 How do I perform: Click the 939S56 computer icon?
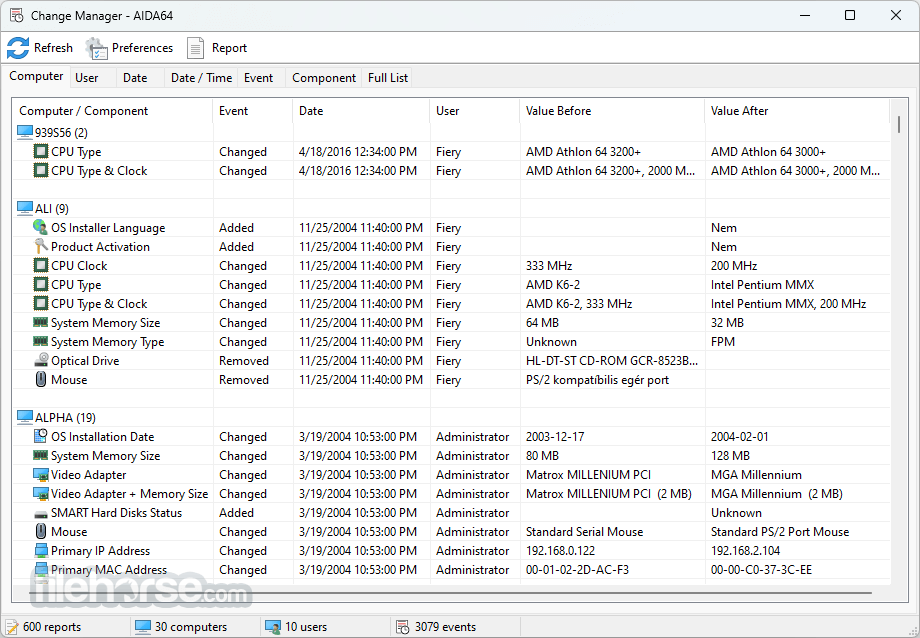coord(25,132)
